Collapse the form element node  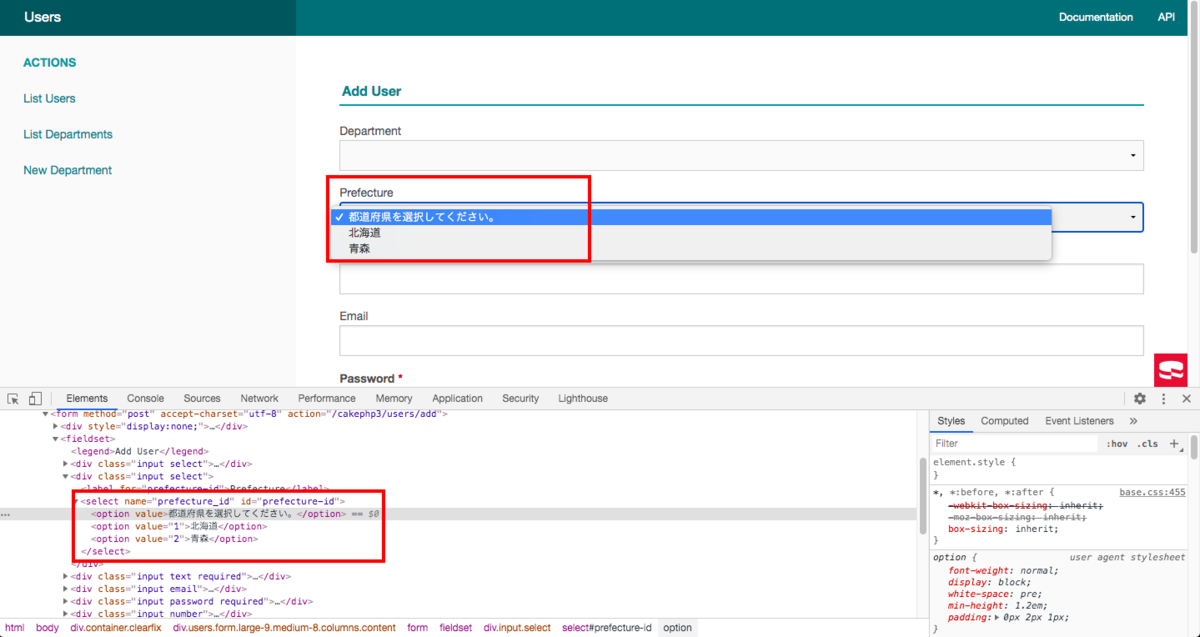[x=46, y=413]
